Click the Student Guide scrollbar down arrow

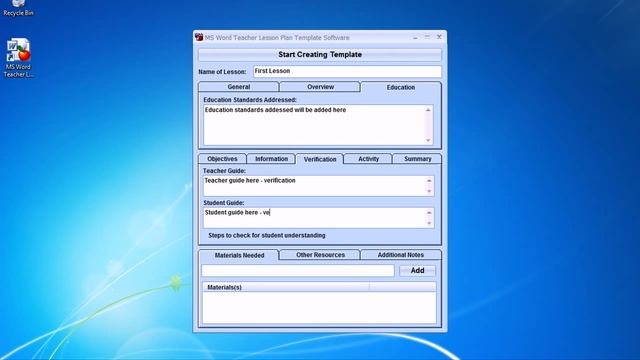(429, 223)
